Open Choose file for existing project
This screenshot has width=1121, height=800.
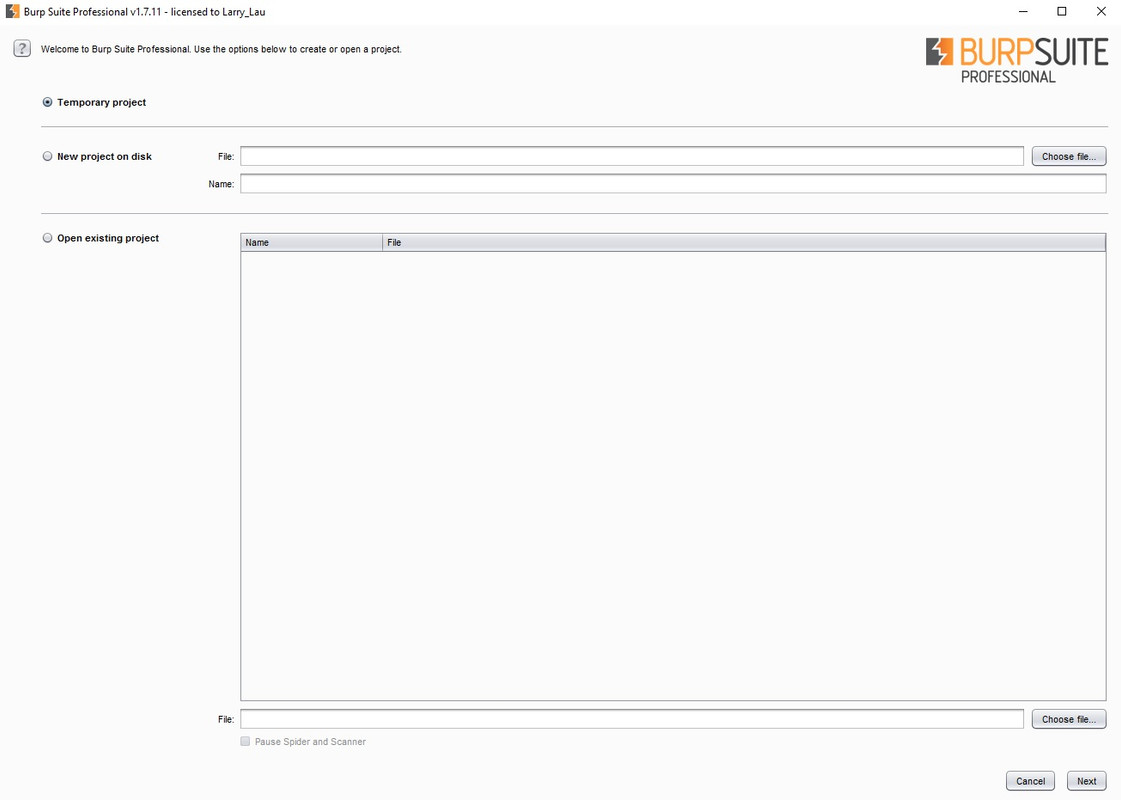[x=1069, y=719]
